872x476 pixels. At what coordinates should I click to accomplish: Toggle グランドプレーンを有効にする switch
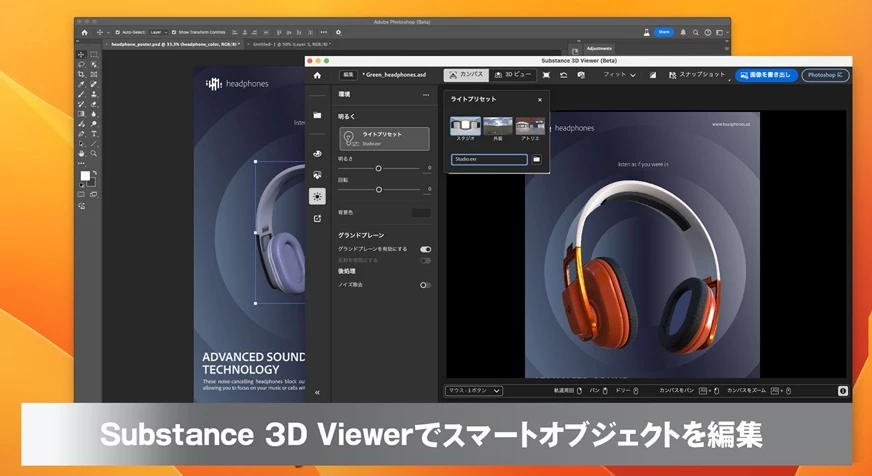tap(425, 249)
